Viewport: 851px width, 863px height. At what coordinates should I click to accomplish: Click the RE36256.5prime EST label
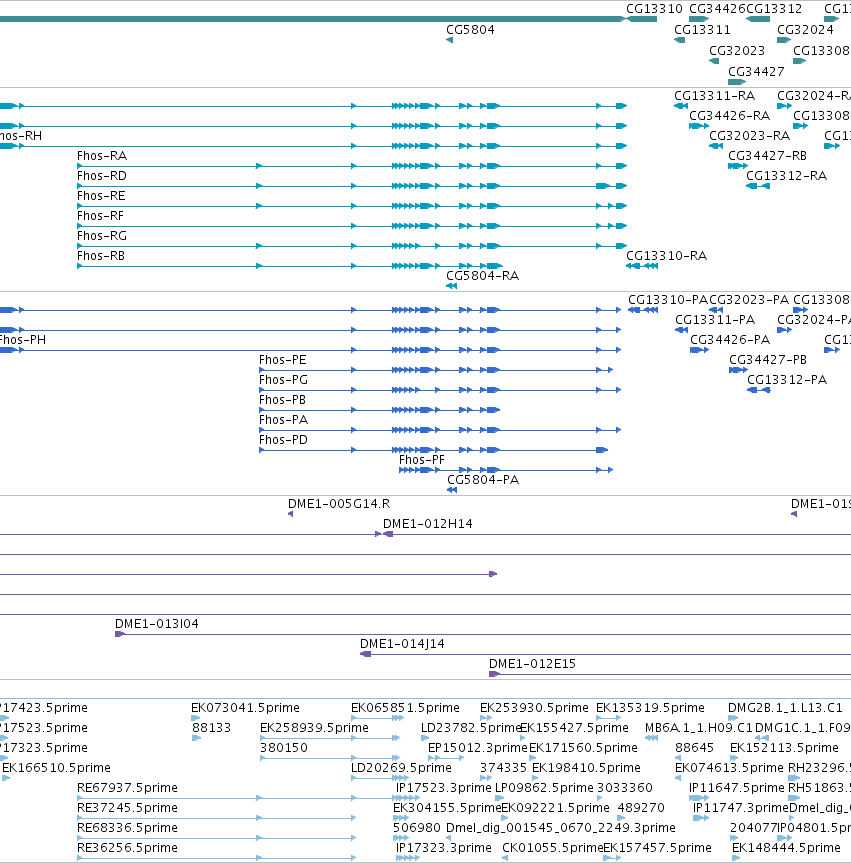pyautogui.click(x=127, y=848)
